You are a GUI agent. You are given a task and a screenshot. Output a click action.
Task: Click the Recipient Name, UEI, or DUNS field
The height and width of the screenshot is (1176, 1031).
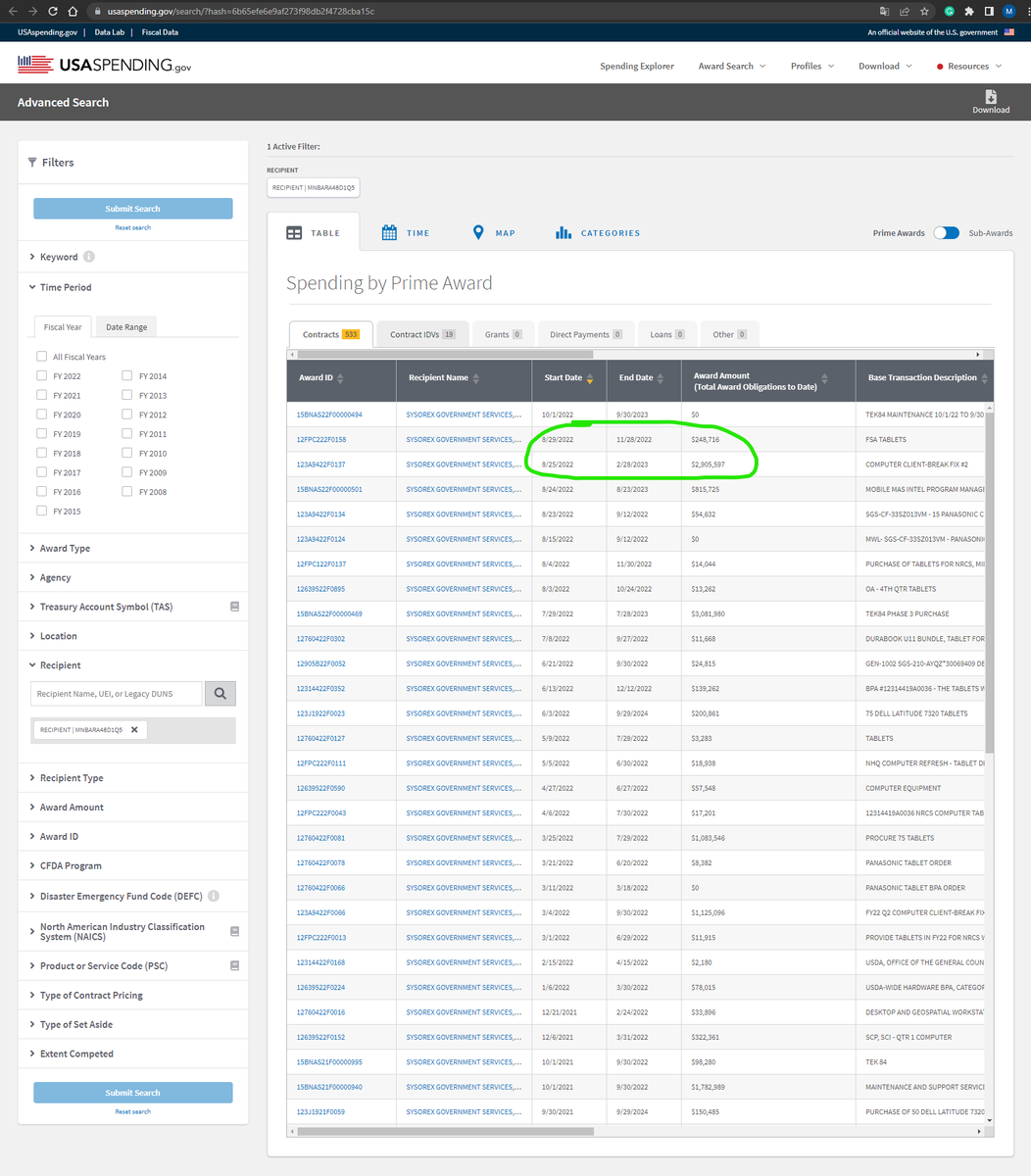tap(116, 694)
